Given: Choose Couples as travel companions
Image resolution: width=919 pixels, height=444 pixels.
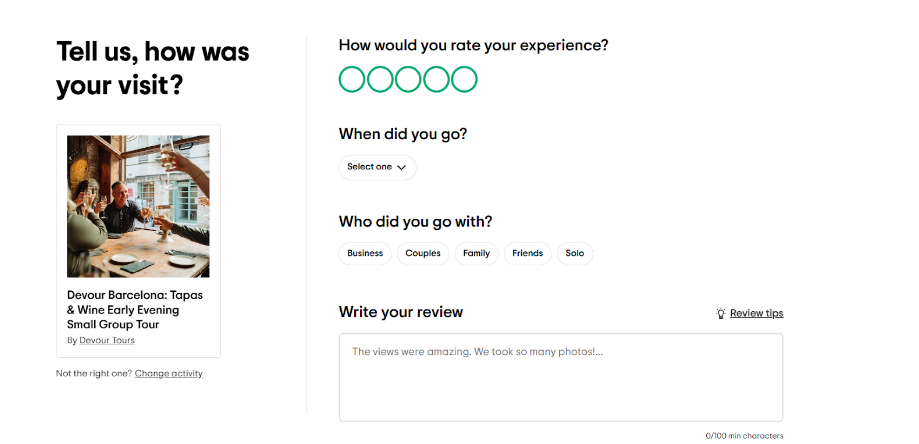Looking at the screenshot, I should tap(423, 253).
